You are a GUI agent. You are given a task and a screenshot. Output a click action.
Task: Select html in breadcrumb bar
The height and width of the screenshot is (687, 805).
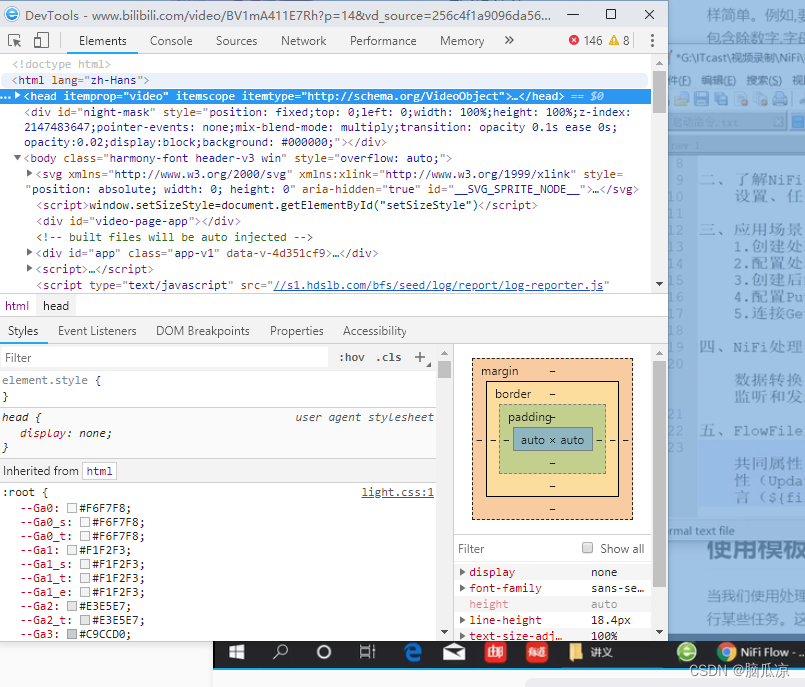pos(17,306)
